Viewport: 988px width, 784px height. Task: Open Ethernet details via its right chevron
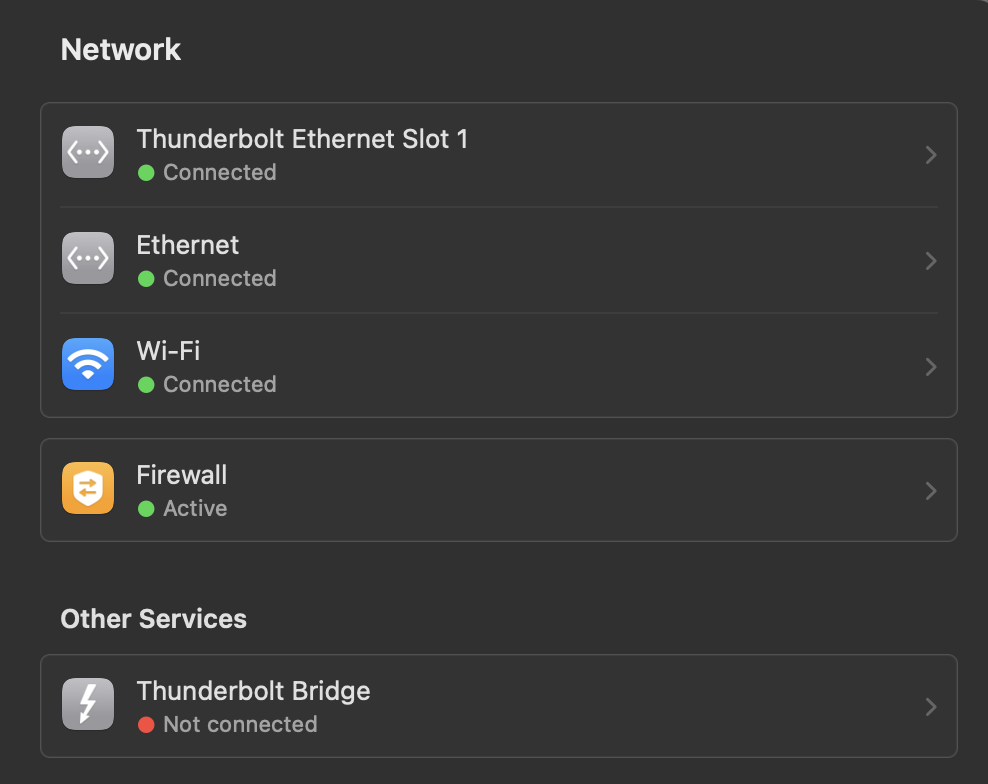931,261
